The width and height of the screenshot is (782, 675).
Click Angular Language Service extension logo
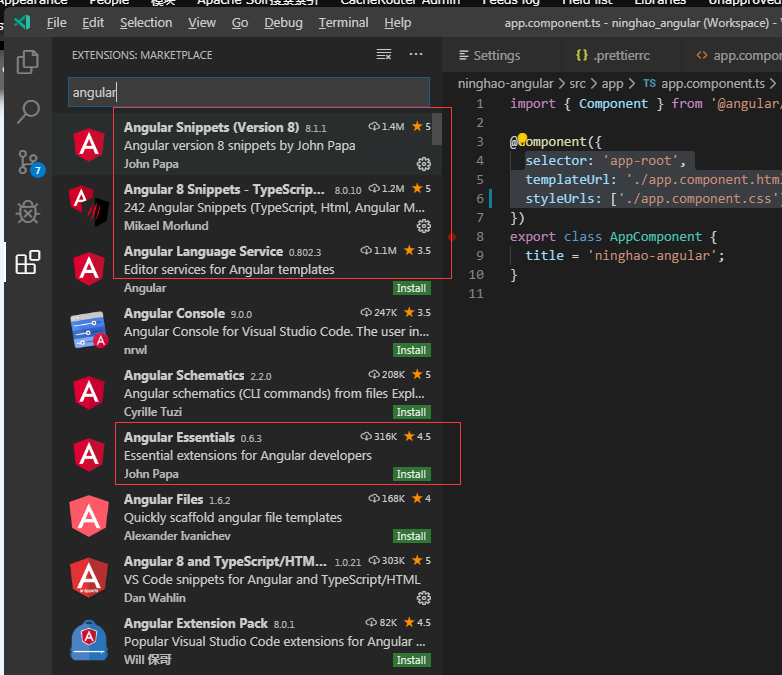(89, 269)
